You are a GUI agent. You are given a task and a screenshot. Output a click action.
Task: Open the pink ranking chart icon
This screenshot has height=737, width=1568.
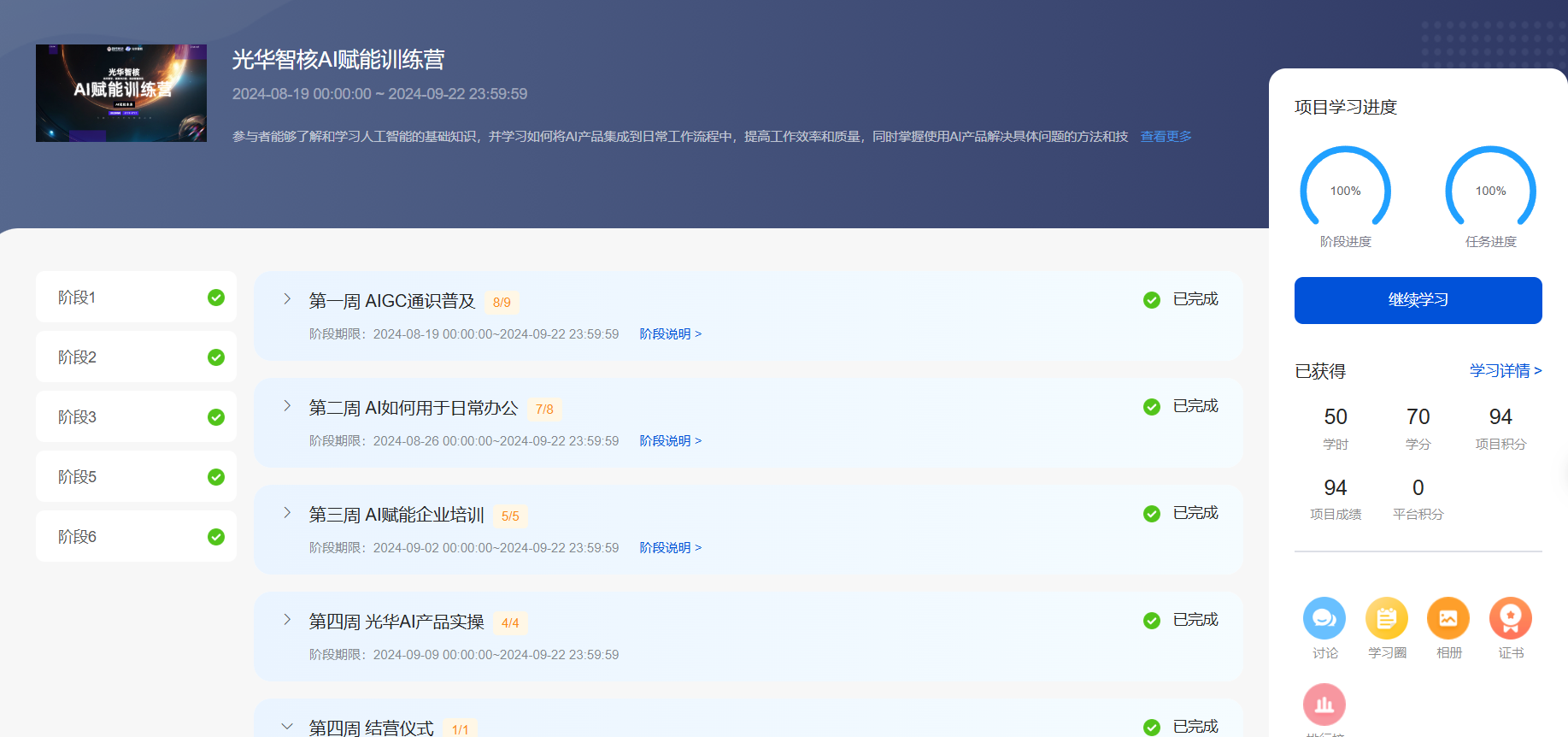[x=1324, y=705]
